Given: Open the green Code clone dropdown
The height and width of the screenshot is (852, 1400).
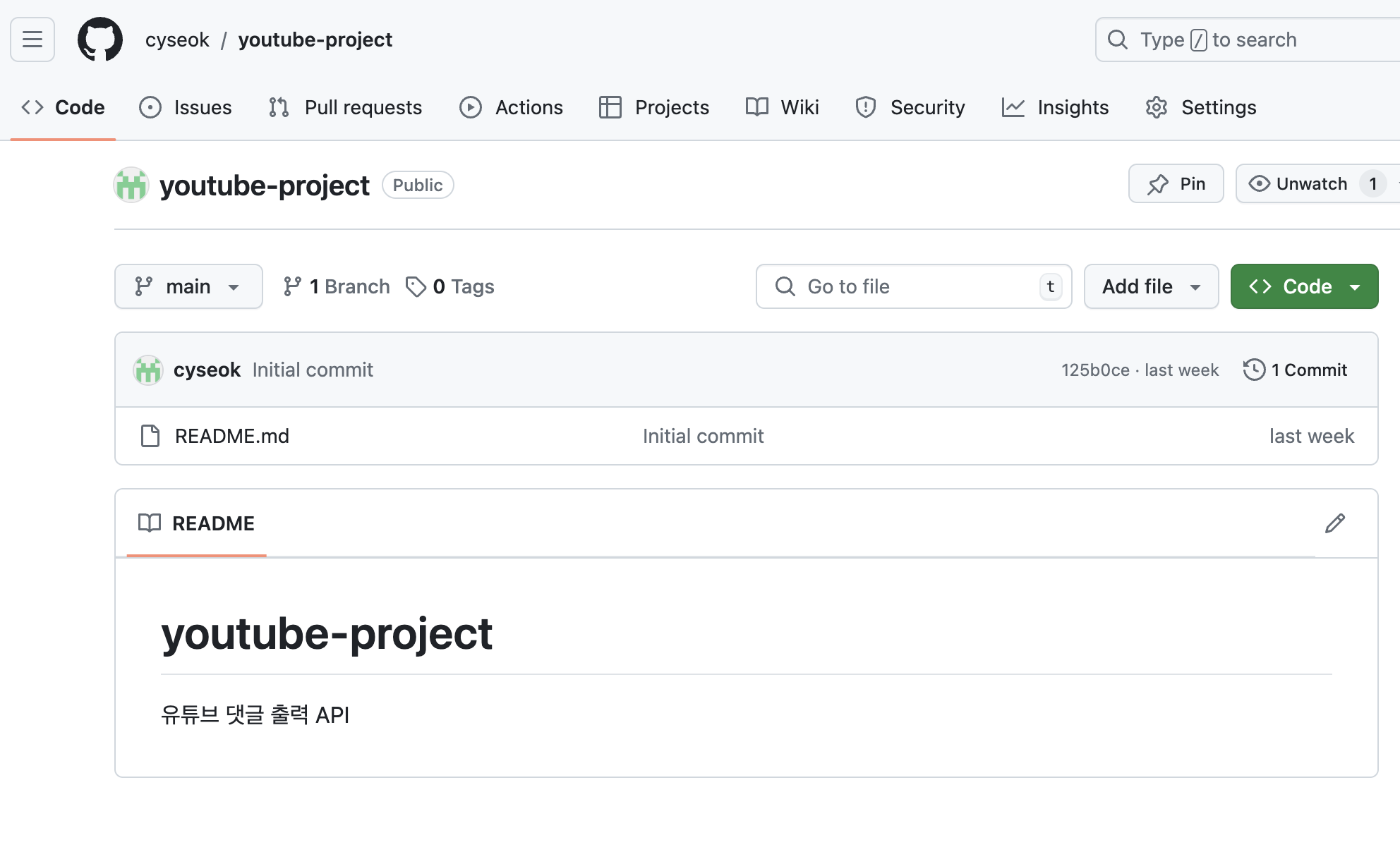Looking at the screenshot, I should (x=1304, y=286).
